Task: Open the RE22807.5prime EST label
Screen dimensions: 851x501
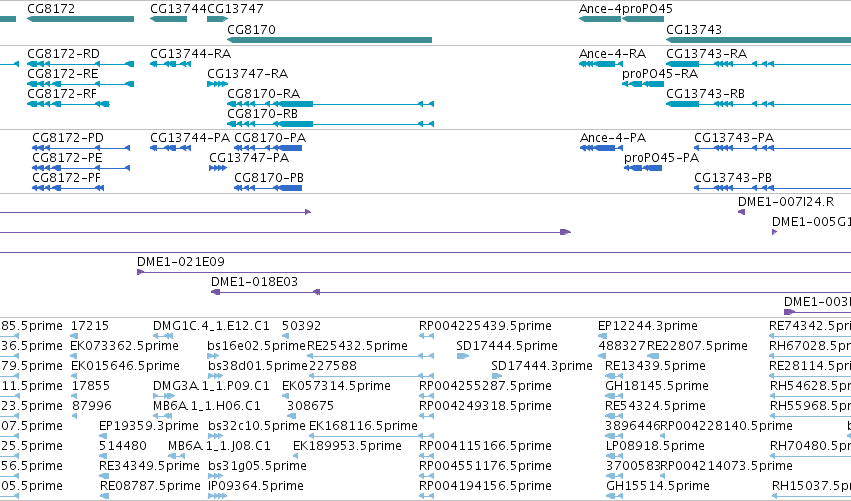Action: (697, 346)
